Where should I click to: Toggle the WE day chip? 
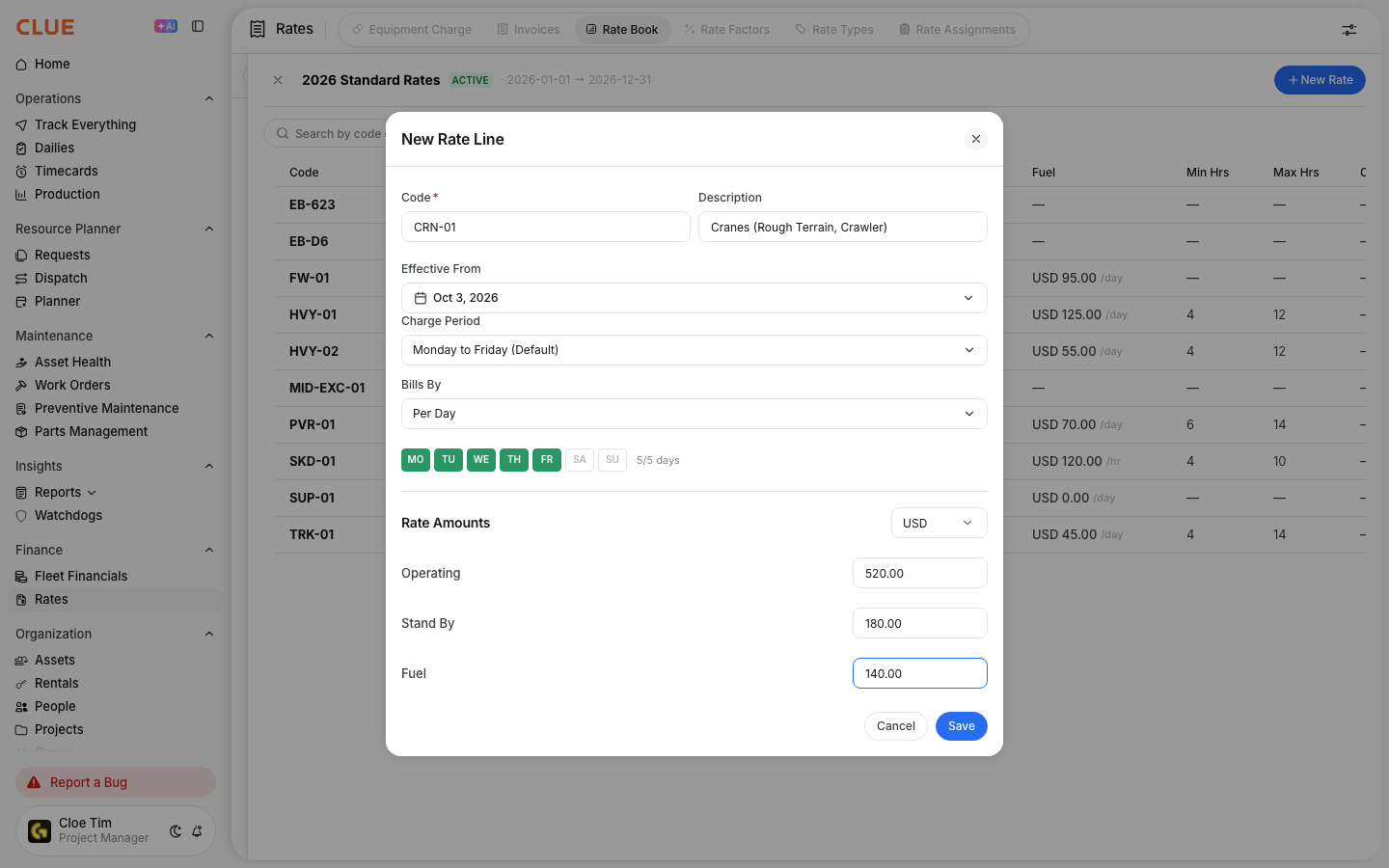[481, 460]
